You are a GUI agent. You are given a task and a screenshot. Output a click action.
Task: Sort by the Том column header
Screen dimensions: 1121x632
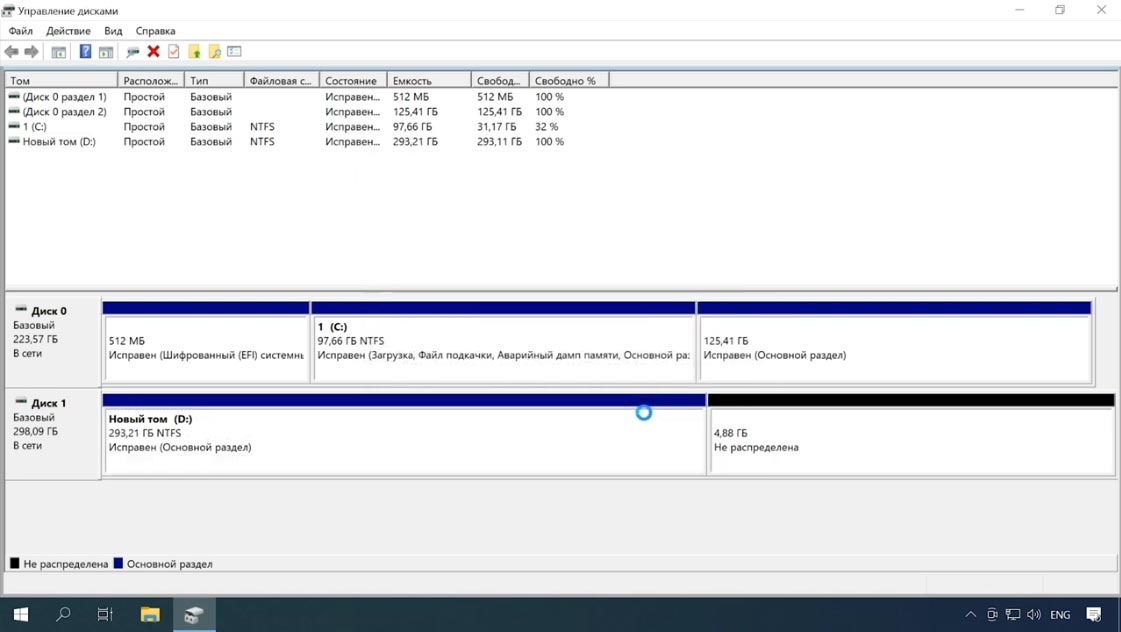click(x=61, y=81)
